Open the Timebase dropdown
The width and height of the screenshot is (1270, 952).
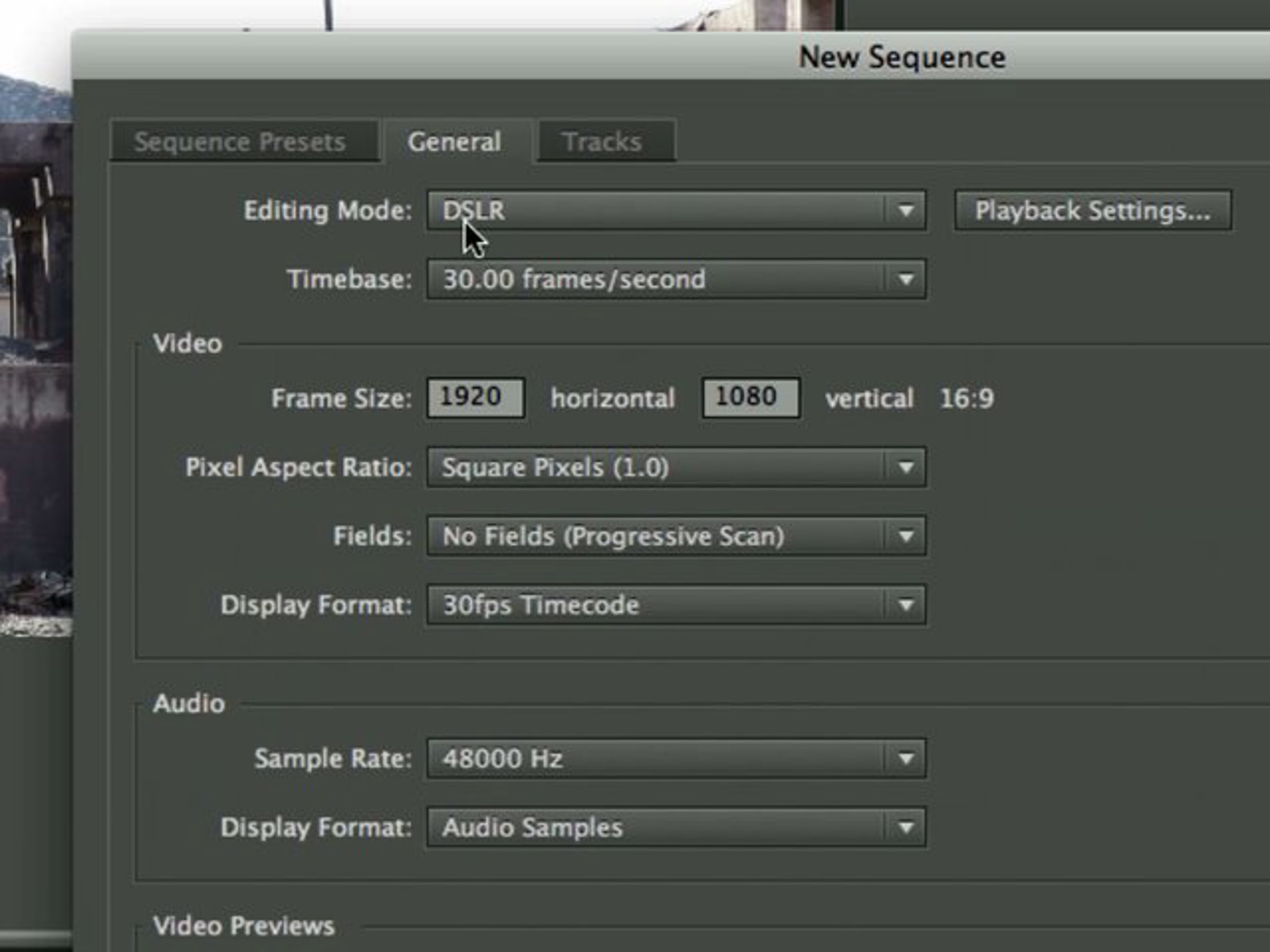pos(676,279)
